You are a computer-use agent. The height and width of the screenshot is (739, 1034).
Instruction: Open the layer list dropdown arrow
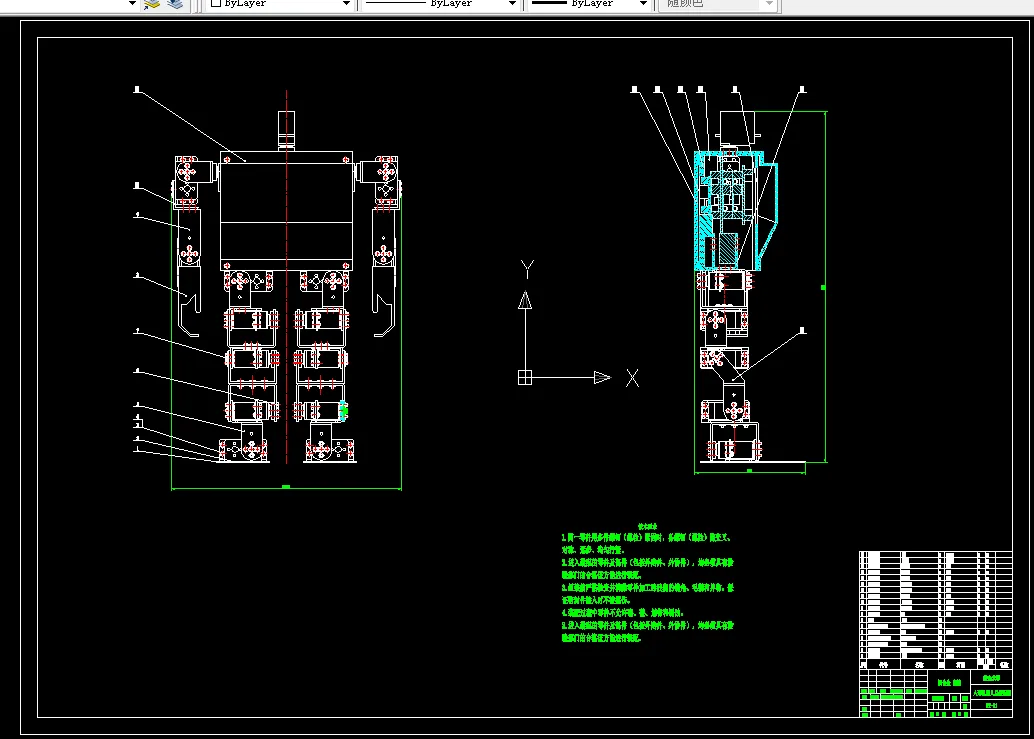click(x=132, y=4)
